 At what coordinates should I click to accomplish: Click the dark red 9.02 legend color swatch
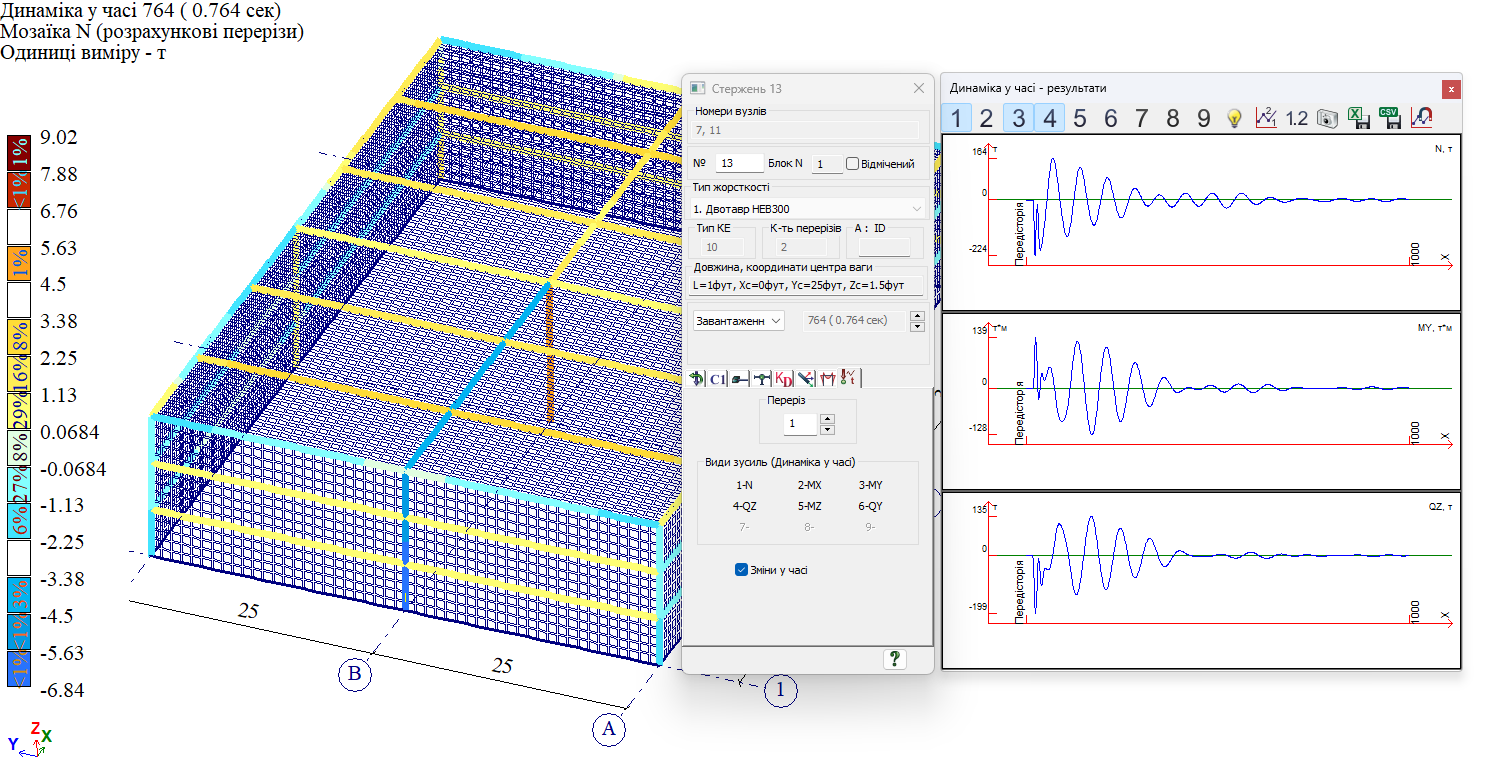coord(19,154)
